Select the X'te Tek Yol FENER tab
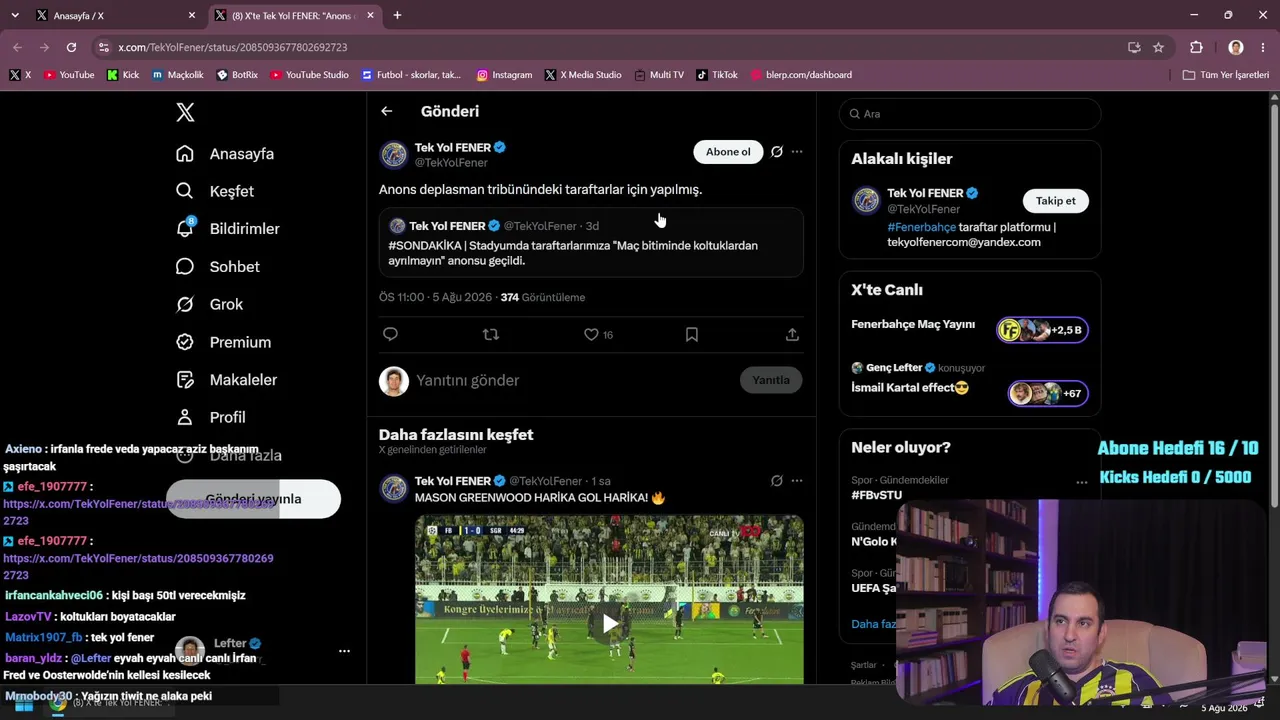 coord(294,15)
